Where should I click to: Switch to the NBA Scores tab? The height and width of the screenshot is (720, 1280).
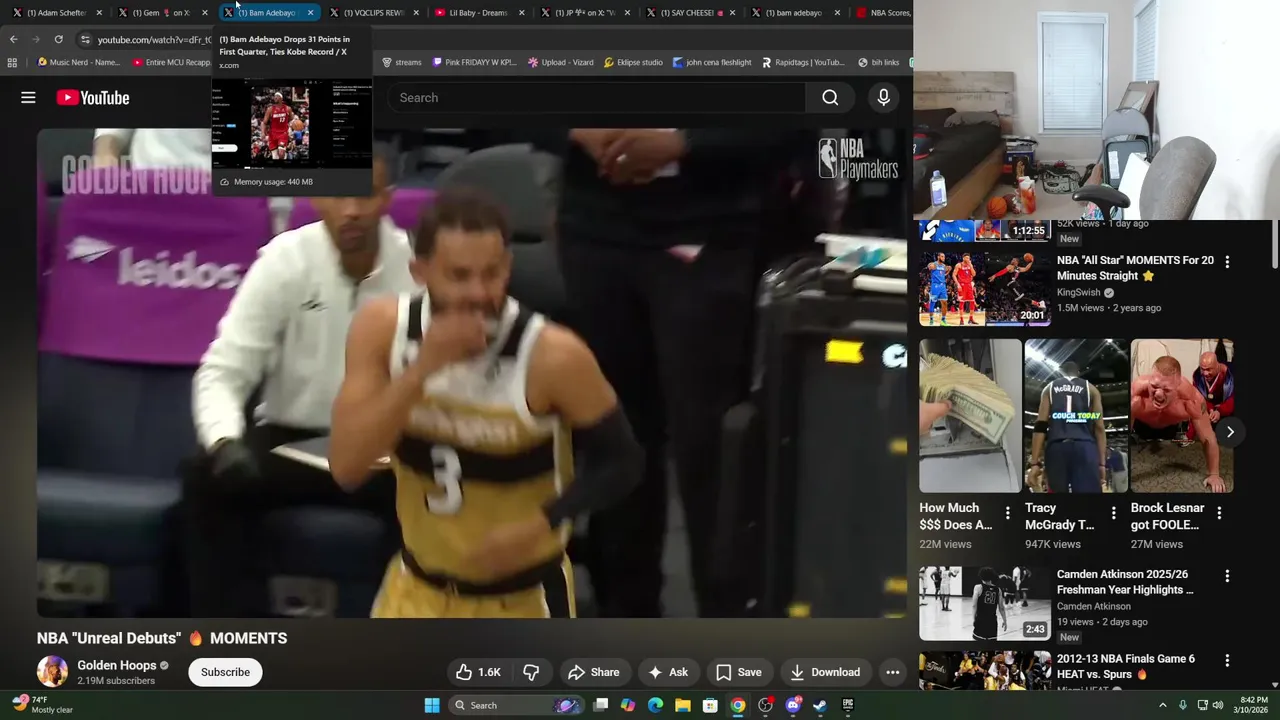pyautogui.click(x=884, y=12)
